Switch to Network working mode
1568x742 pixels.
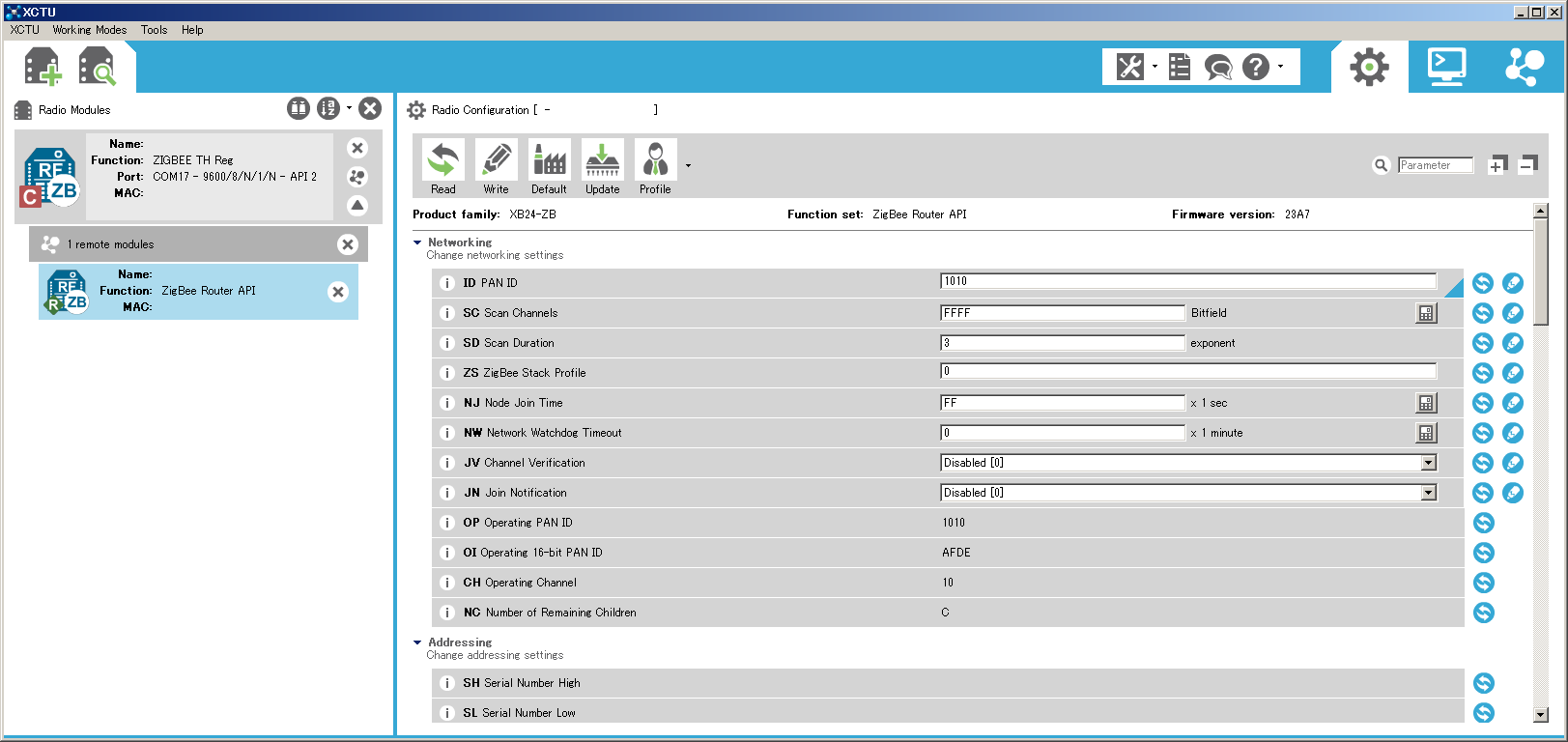[1525, 67]
